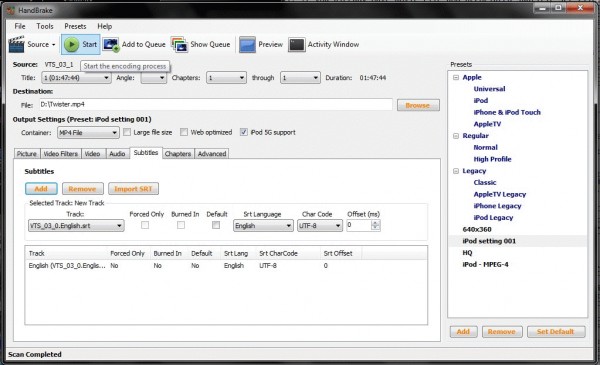Open the through chapter dropdown
The width and height of the screenshot is (600, 365).
click(300, 78)
